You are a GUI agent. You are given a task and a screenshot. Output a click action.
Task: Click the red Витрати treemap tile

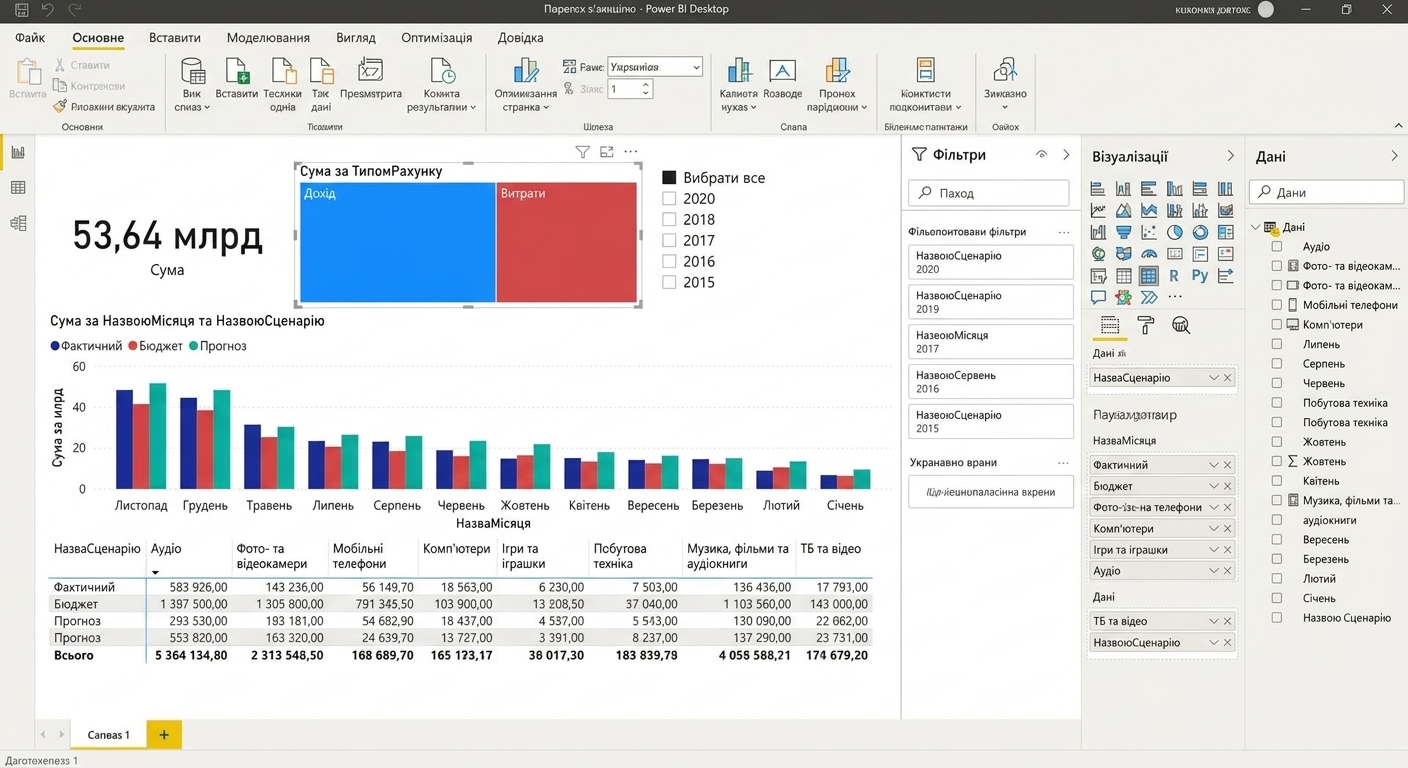pyautogui.click(x=567, y=242)
